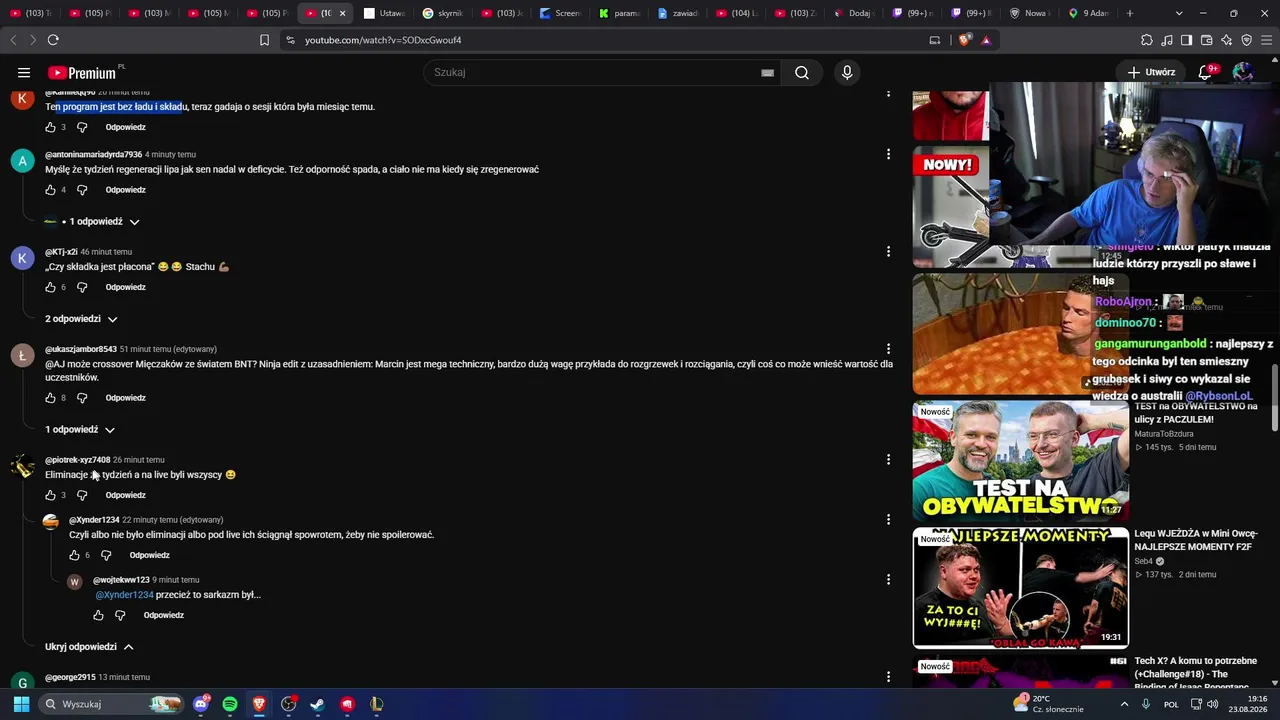Click the youtube.com address bar URL
This screenshot has width=1280, height=720.
[383, 40]
